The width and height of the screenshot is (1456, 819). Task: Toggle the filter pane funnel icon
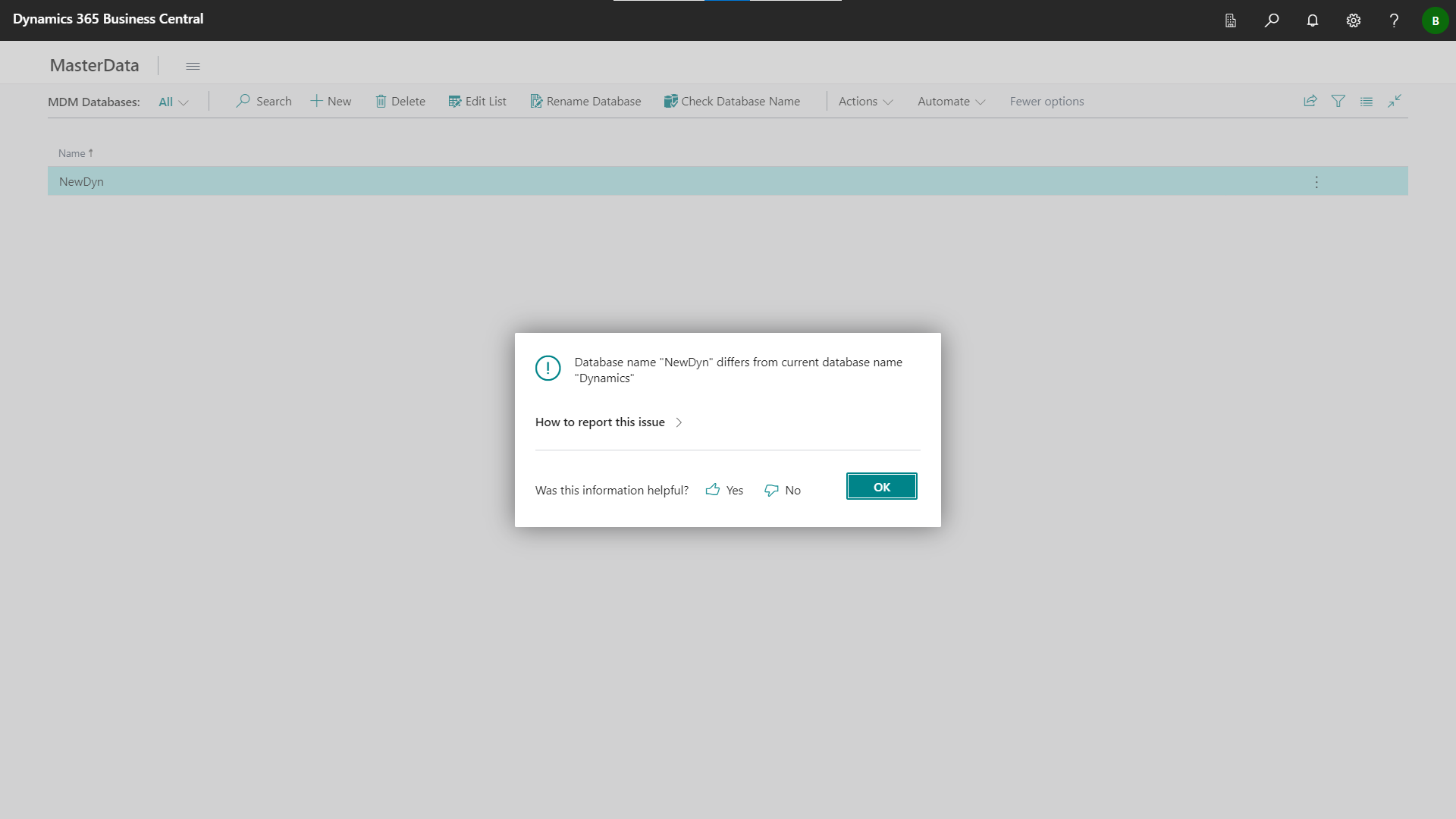[1338, 101]
